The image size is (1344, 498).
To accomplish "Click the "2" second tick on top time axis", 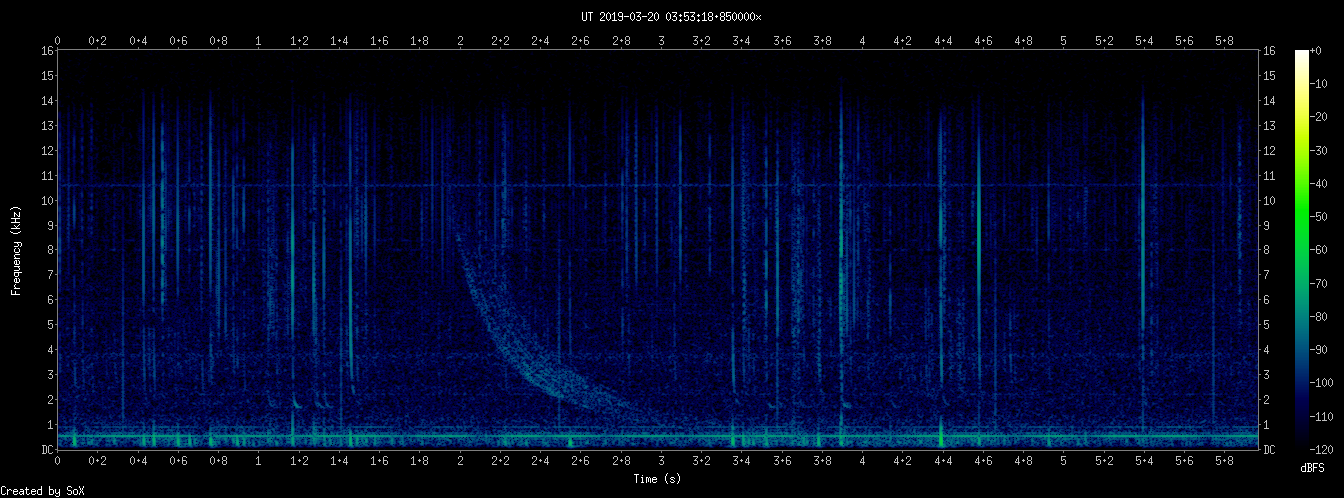I will click(x=460, y=41).
